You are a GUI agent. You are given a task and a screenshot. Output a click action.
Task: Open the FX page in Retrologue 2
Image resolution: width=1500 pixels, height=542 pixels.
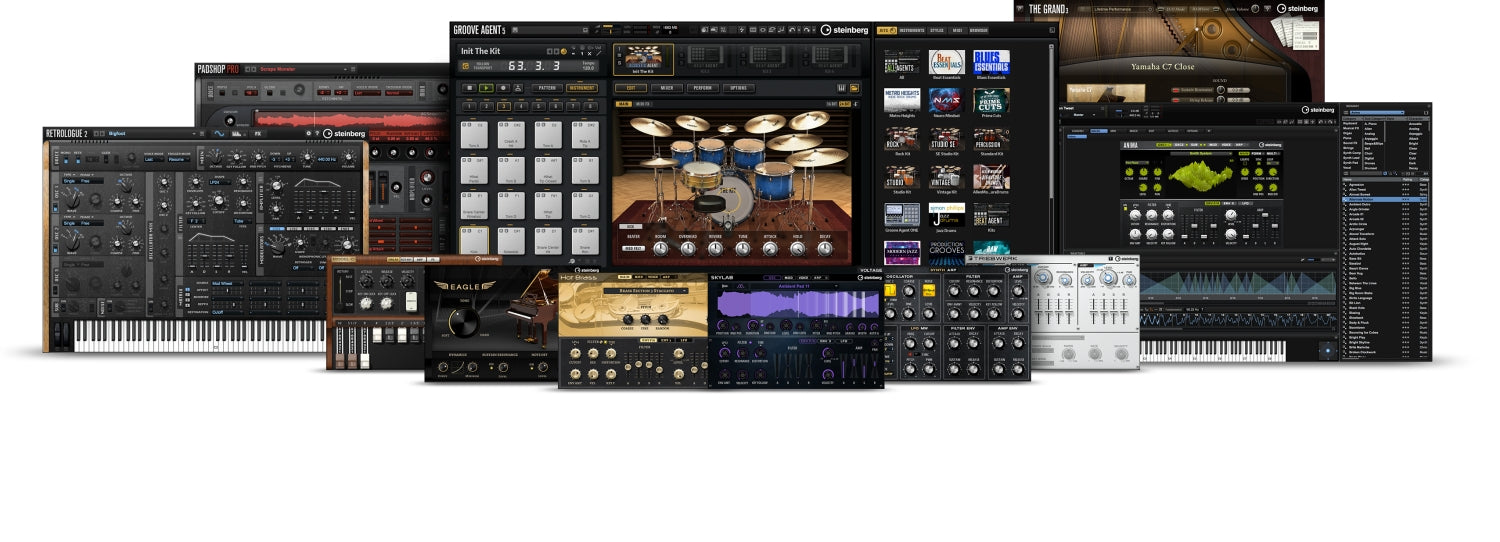click(257, 133)
